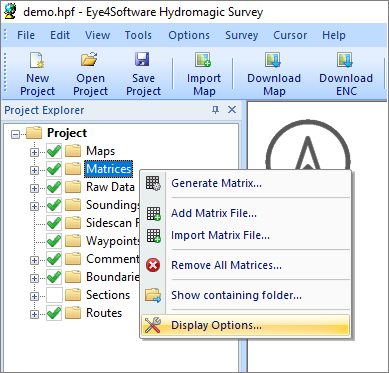
Task: Open the Survey menu
Action: [x=242, y=35]
